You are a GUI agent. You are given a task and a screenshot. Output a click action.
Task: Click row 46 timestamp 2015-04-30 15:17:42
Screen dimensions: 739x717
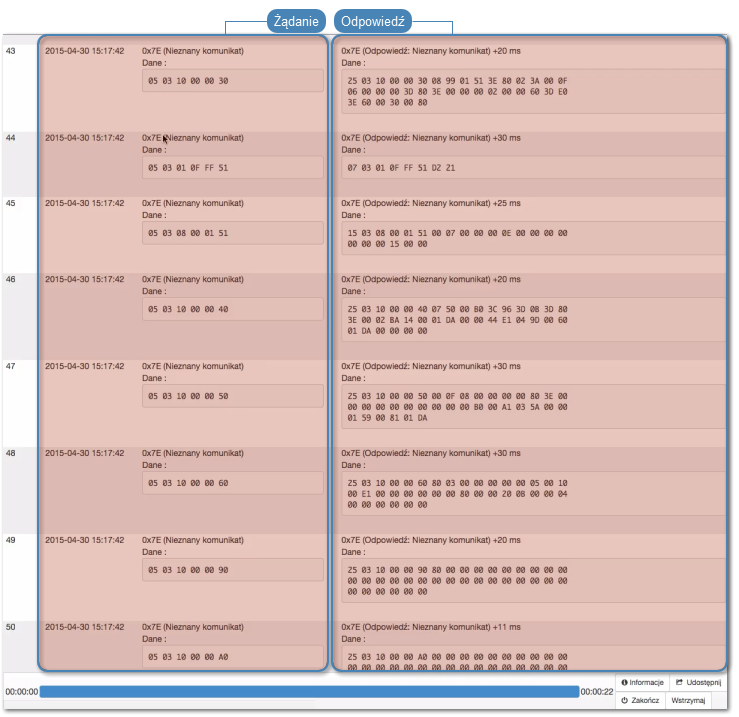pyautogui.click(x=84, y=279)
